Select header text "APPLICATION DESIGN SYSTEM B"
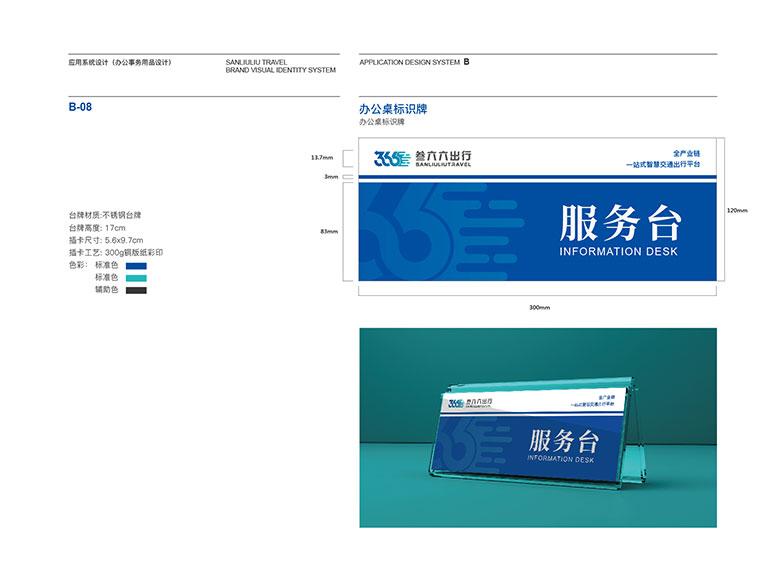Screen dimensions: 784x582 414,62
